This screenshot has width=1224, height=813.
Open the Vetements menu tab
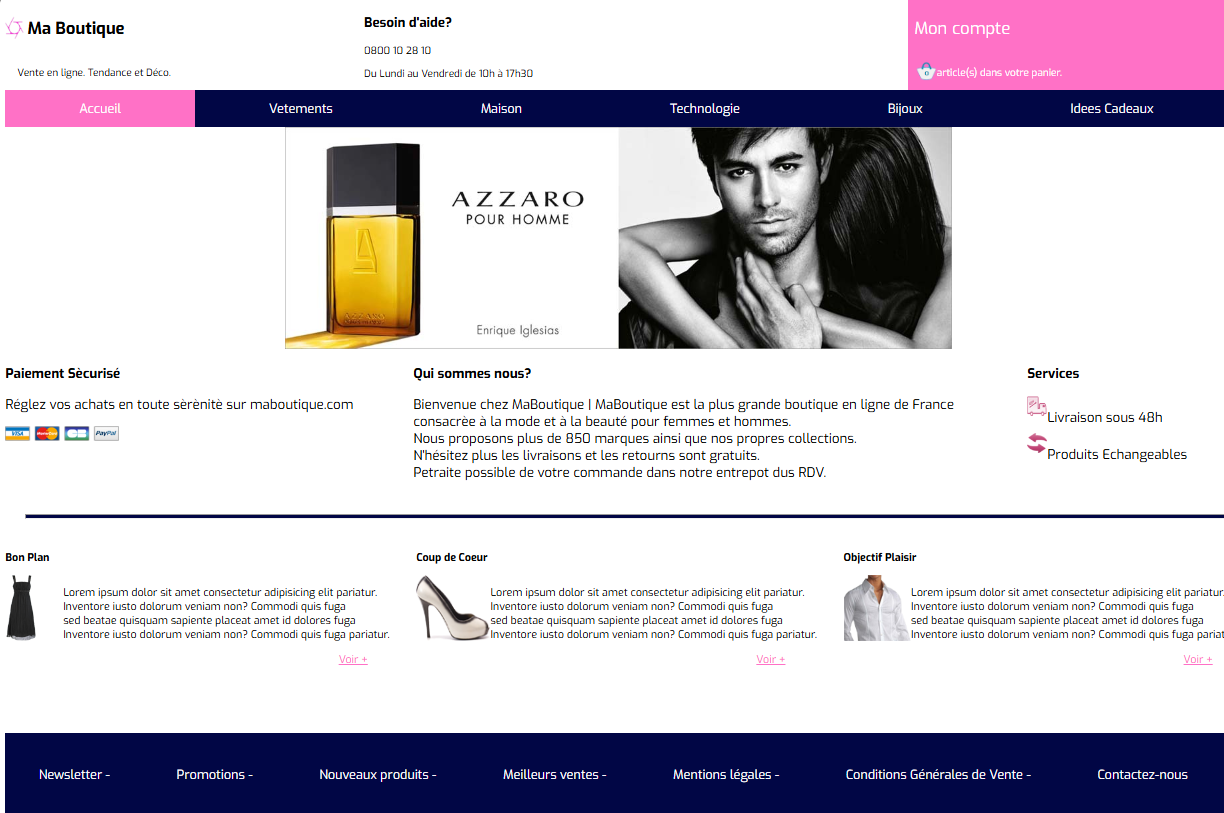[301, 108]
